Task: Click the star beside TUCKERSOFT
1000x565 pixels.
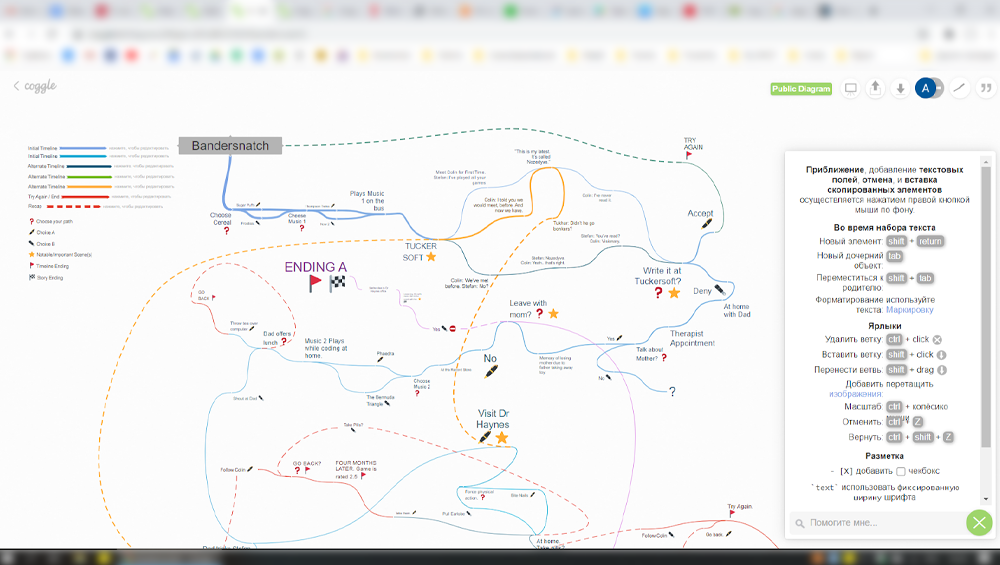Action: (431, 256)
